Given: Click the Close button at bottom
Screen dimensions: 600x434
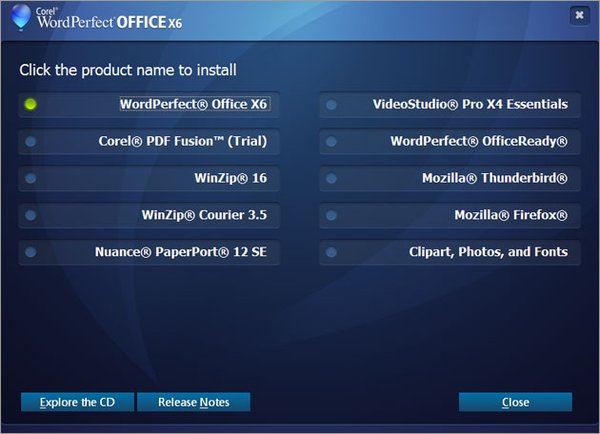Looking at the screenshot, I should coord(515,402).
